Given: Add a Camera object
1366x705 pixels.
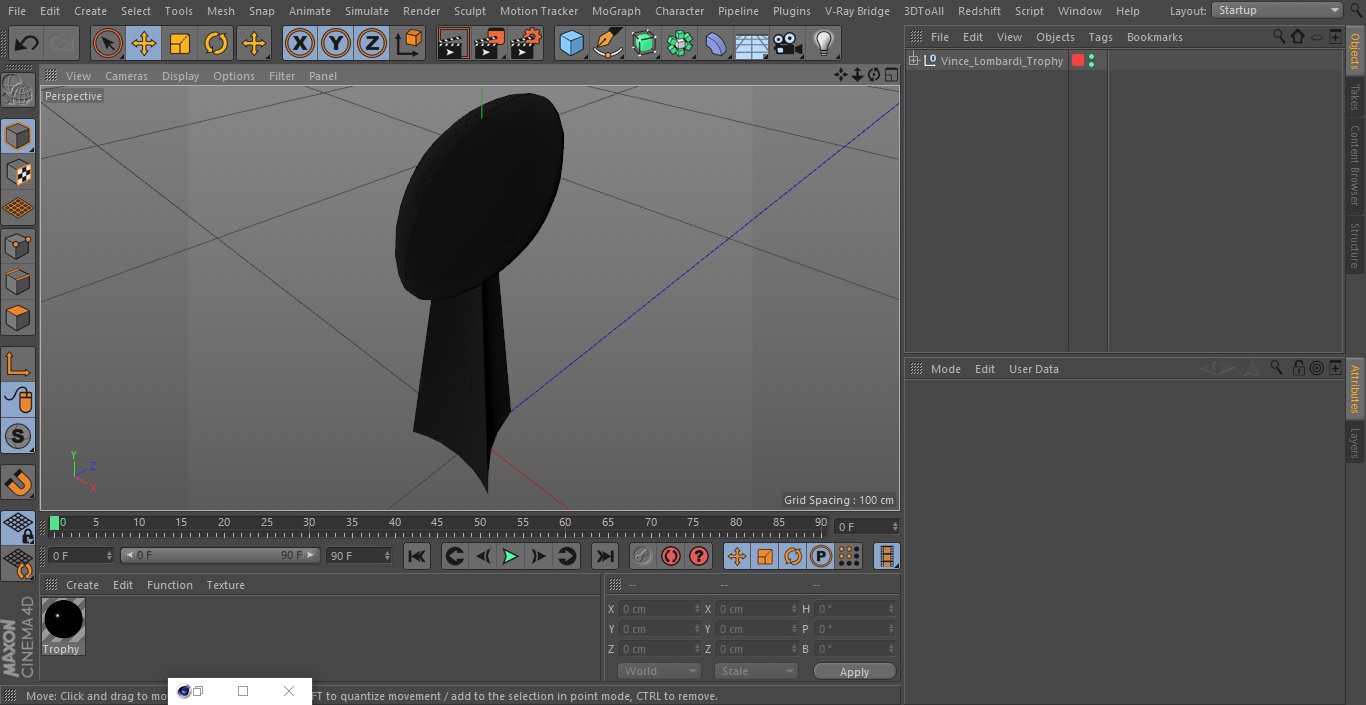Looking at the screenshot, I should coord(788,43).
